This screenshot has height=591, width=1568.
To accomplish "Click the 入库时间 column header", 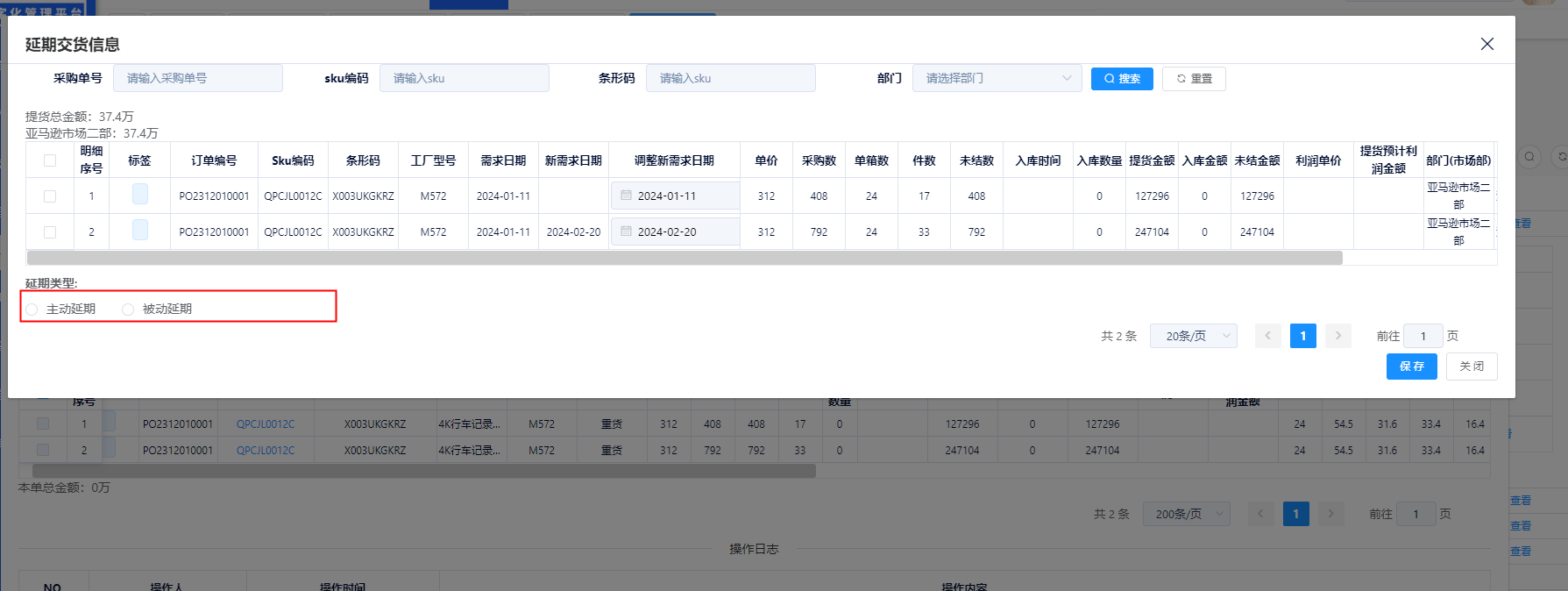I will coord(1038,160).
